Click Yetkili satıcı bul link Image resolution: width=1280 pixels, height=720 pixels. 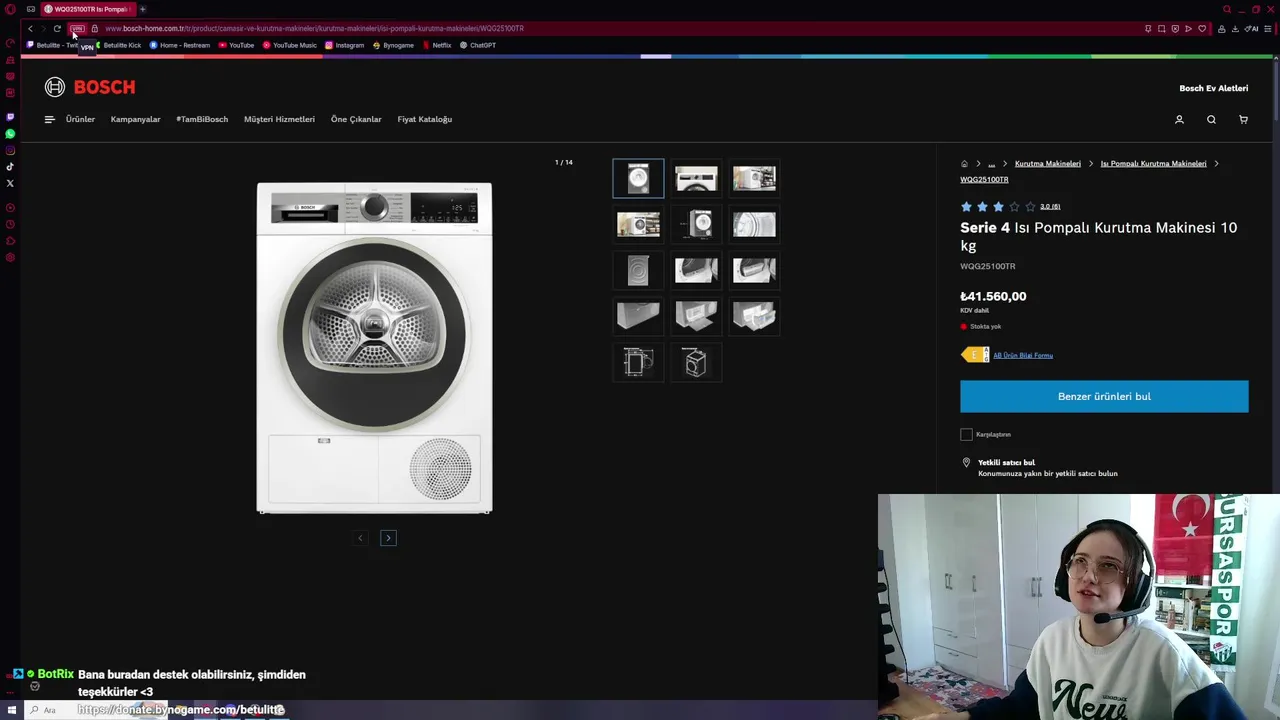pyautogui.click(x=1006, y=462)
